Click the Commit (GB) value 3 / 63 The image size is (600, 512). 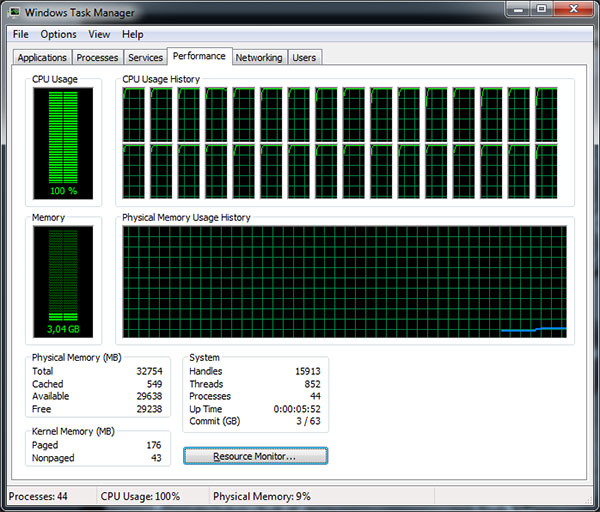click(x=308, y=421)
